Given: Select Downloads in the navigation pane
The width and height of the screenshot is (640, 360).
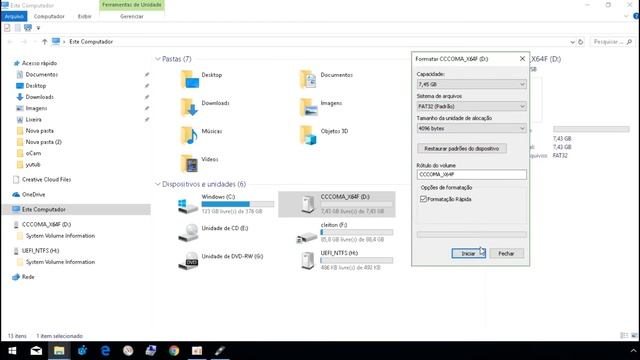Looking at the screenshot, I should 40,97.
